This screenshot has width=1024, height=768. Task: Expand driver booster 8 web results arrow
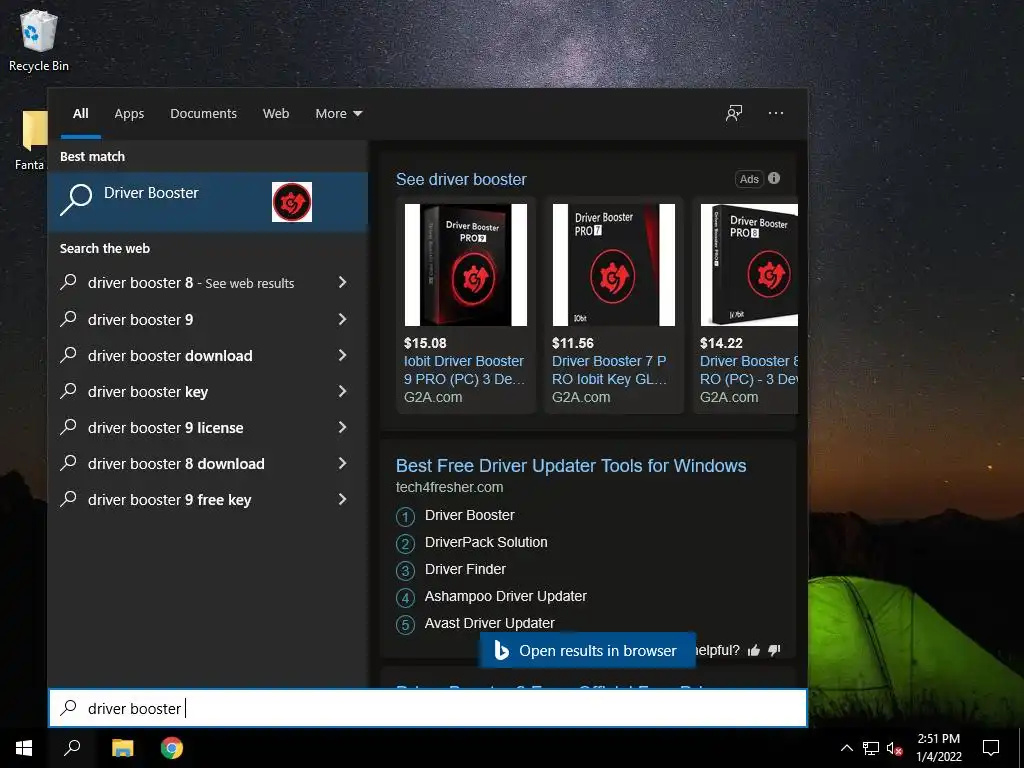tap(342, 282)
